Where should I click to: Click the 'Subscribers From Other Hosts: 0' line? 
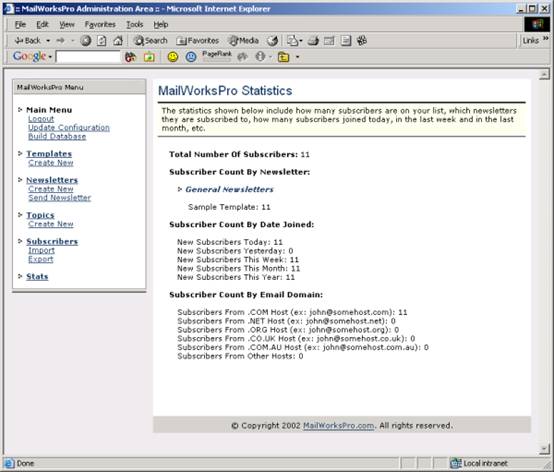(x=240, y=356)
